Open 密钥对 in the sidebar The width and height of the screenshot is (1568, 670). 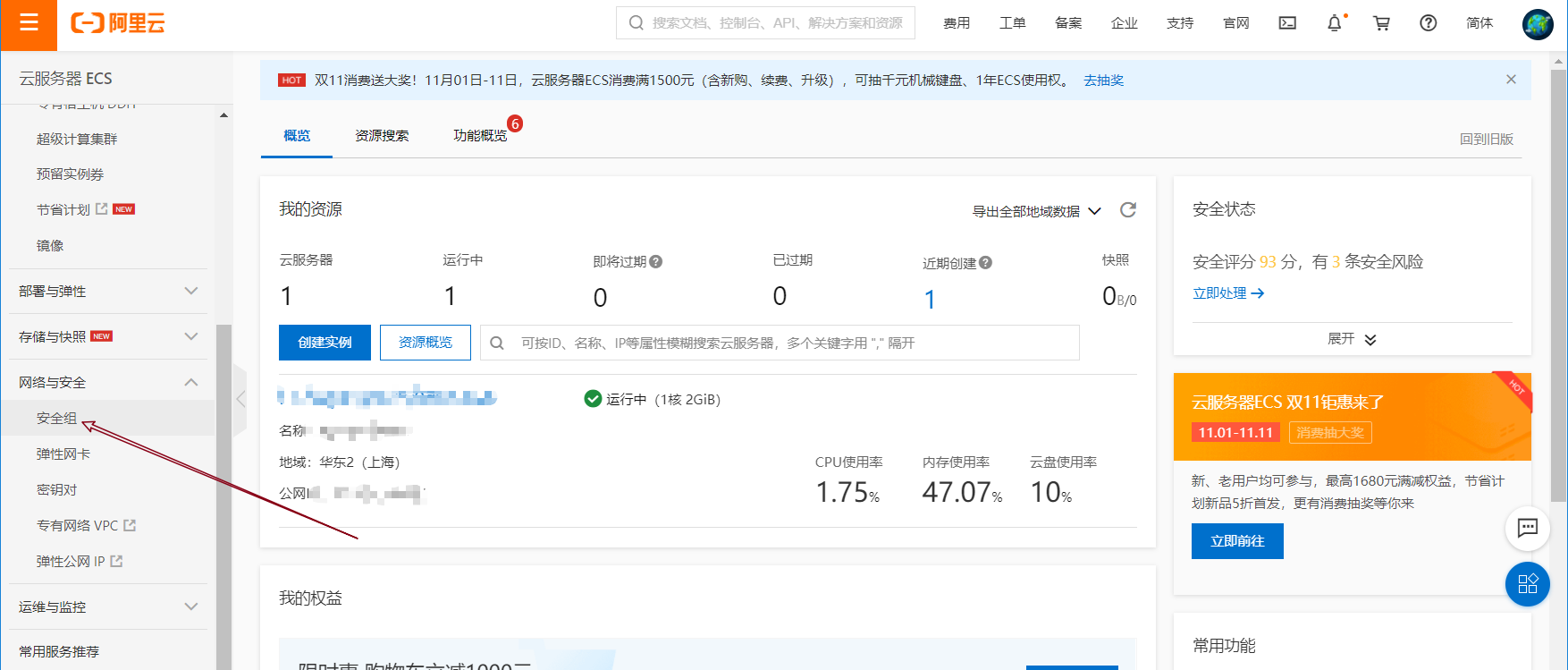click(x=56, y=490)
